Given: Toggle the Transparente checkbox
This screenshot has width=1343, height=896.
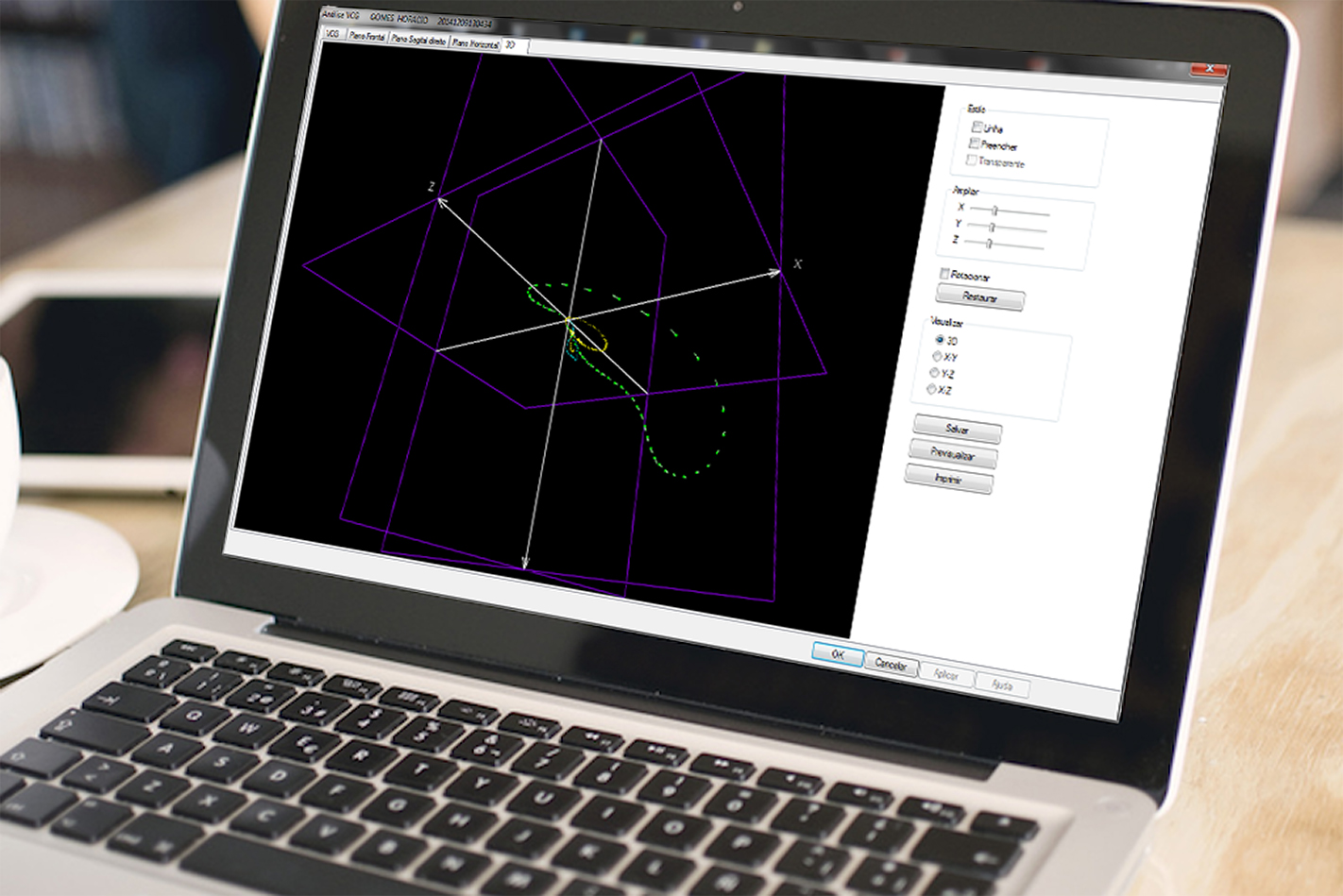Looking at the screenshot, I should [972, 160].
